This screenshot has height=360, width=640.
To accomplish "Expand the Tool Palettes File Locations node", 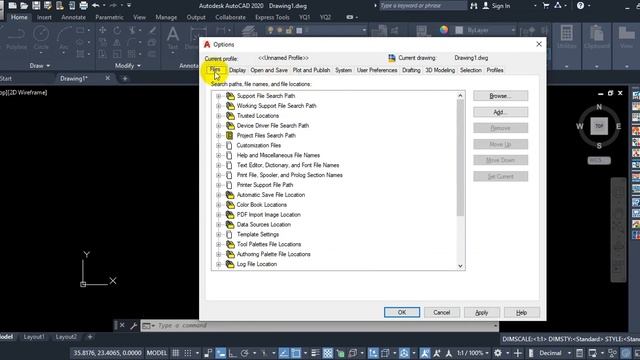I will coord(218,244).
